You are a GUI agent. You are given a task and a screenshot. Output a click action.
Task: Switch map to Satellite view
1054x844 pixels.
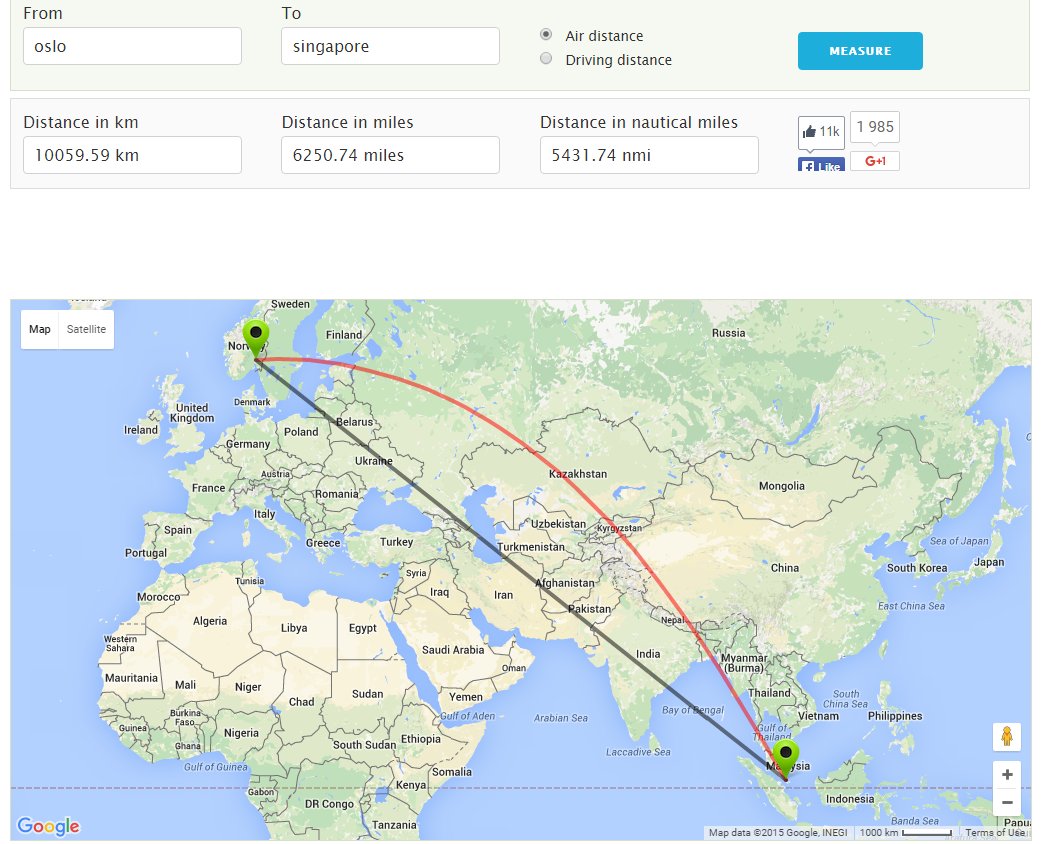86,329
